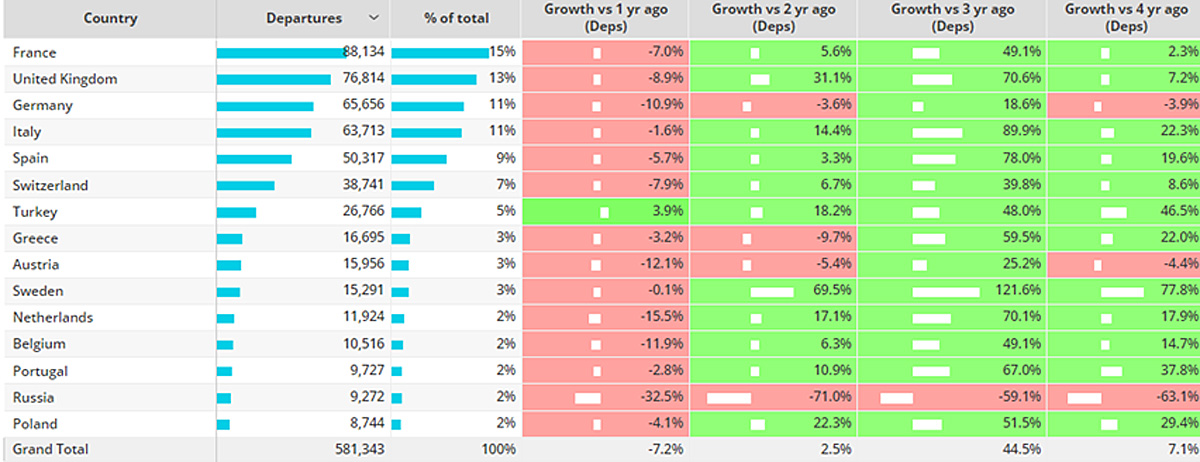Select the Country column header
The width and height of the screenshot is (1200, 462).
point(111,18)
